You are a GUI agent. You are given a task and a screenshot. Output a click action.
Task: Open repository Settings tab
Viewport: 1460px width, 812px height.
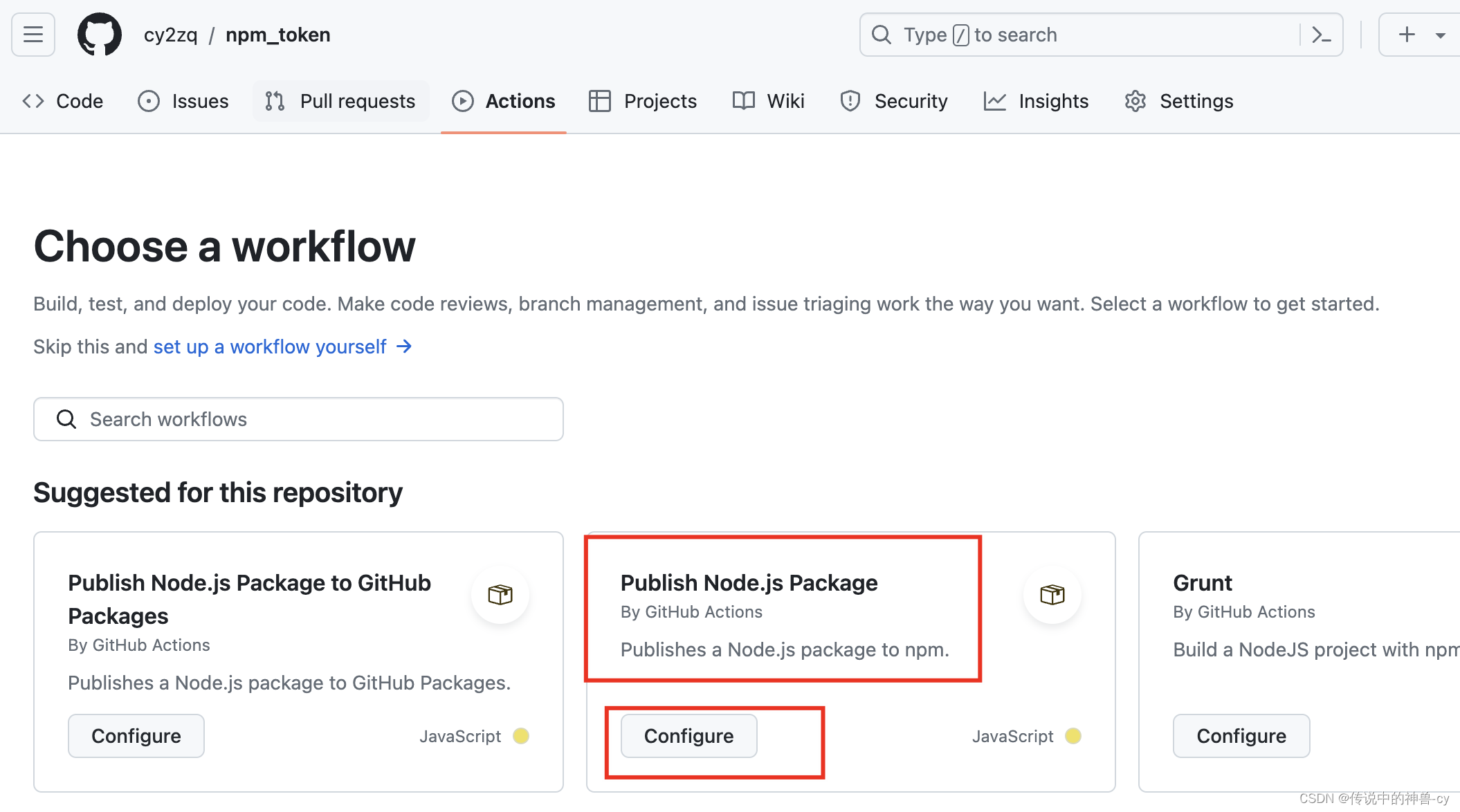tap(1178, 101)
